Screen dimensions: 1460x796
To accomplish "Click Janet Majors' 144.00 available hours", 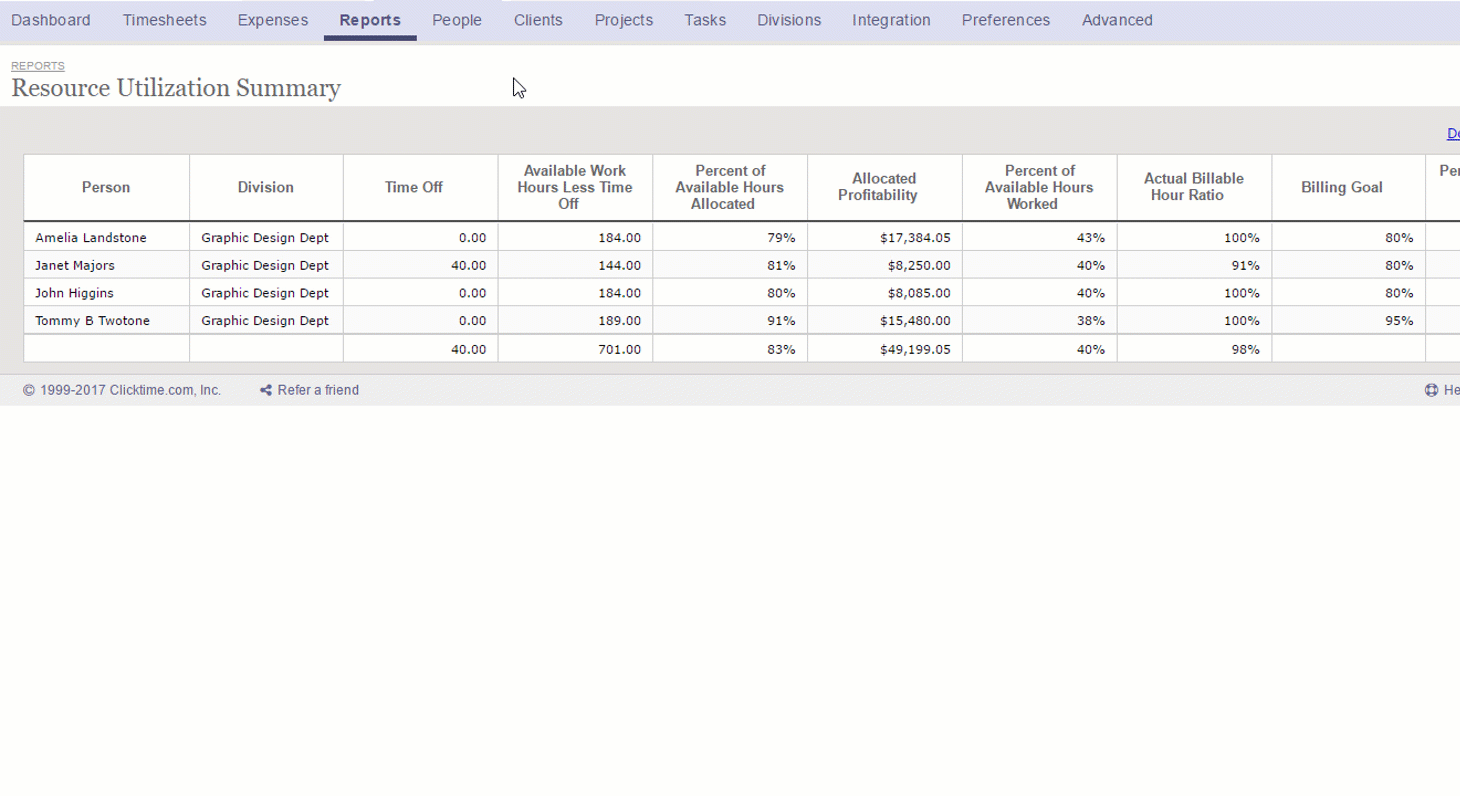I will [x=620, y=266].
